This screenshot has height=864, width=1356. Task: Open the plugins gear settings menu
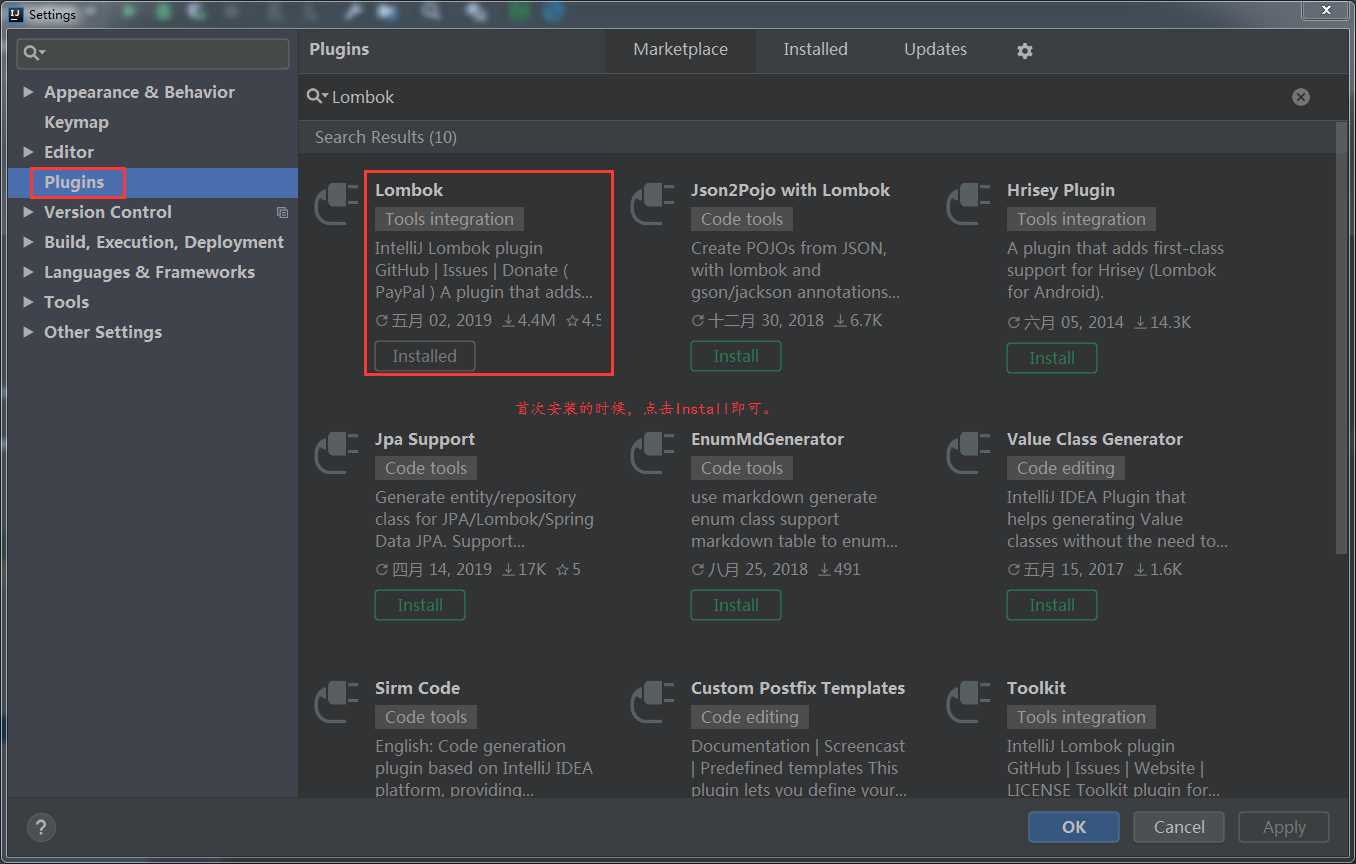(1025, 50)
